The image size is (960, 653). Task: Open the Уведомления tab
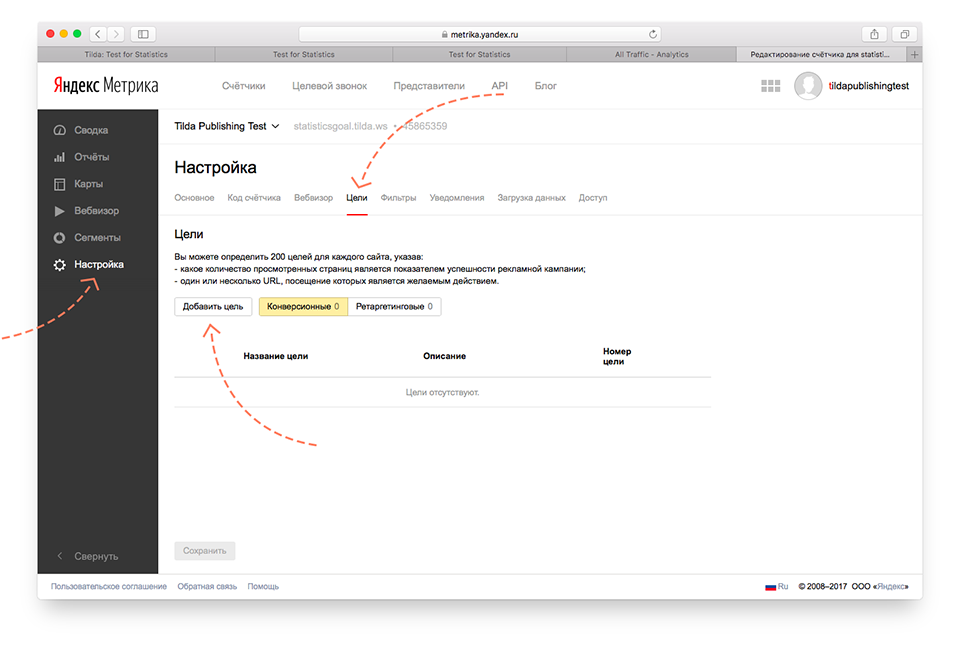click(457, 198)
